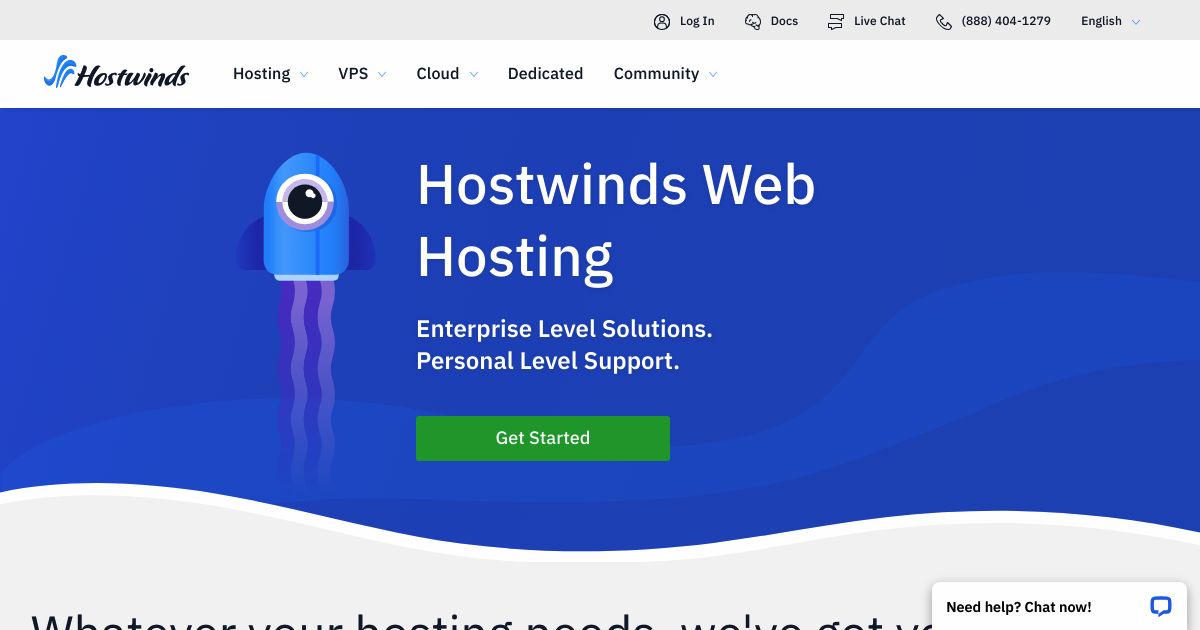The image size is (1200, 630).
Task: Start a conversation using the Live Chat icon
Action: (836, 21)
